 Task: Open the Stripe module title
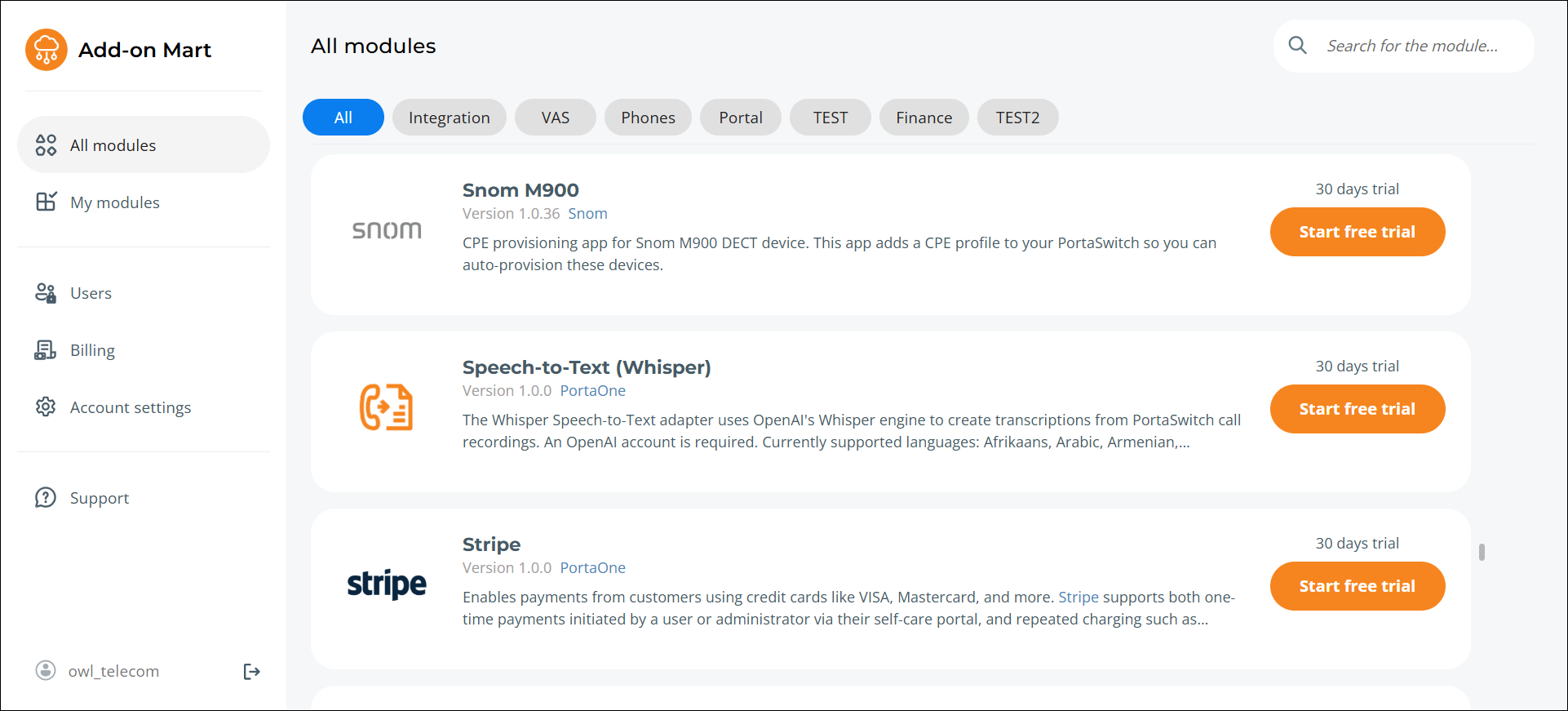coord(491,544)
